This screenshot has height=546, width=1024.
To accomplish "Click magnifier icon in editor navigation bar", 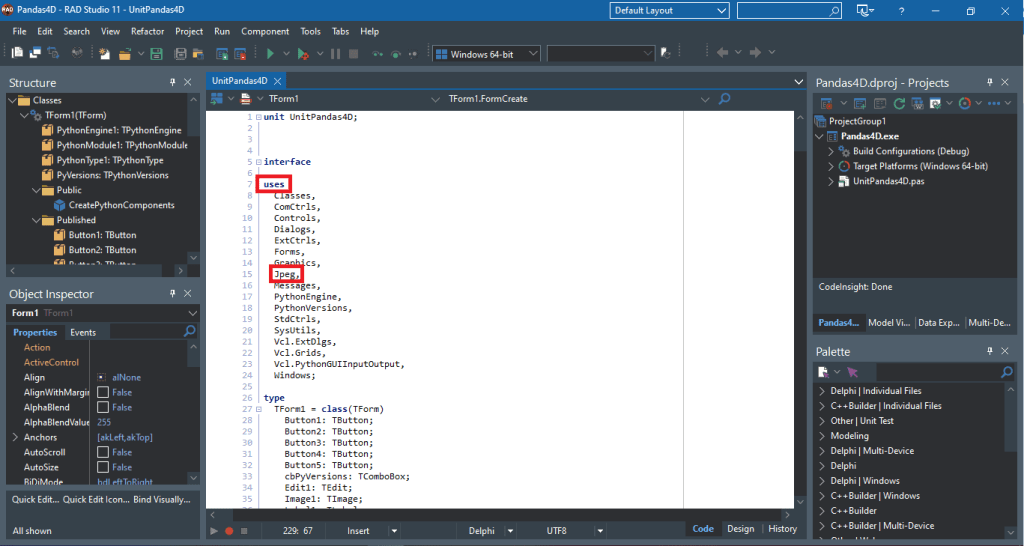I will tap(724, 99).
